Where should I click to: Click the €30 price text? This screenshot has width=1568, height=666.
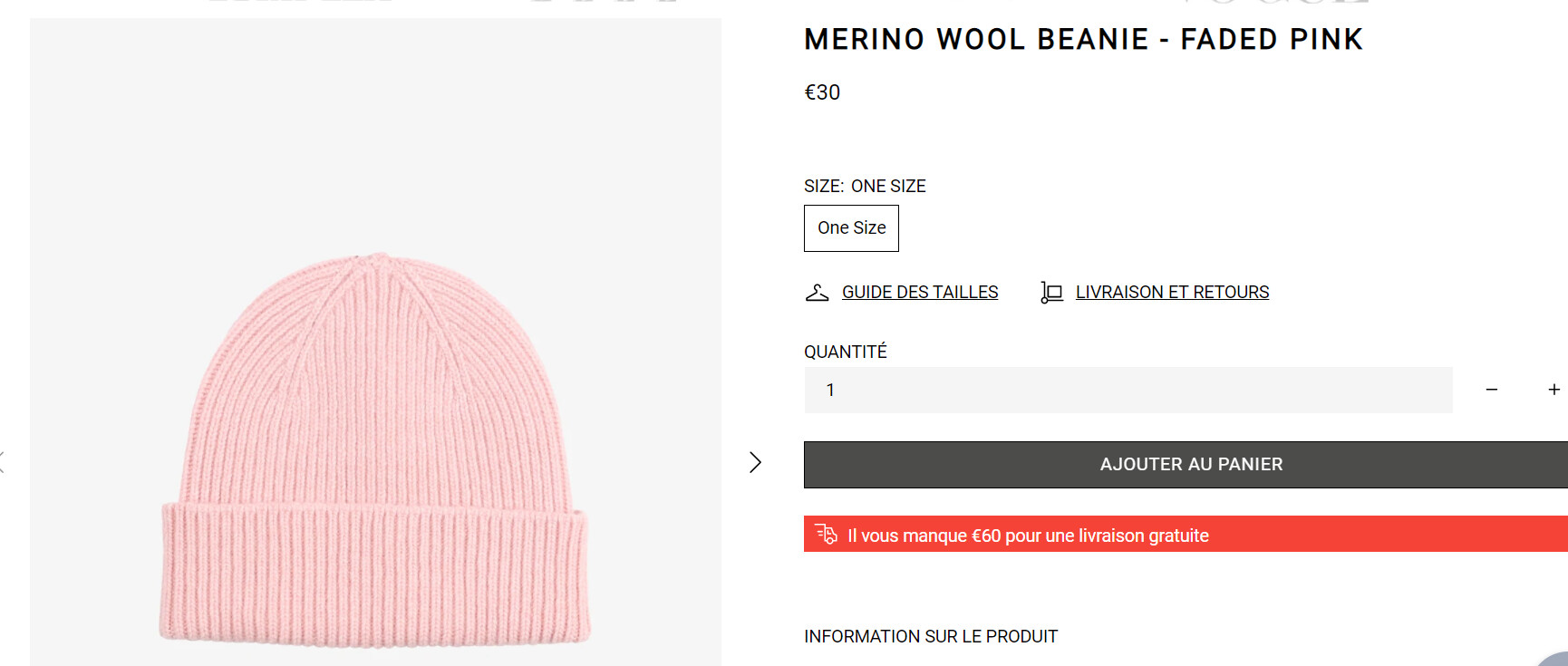click(x=822, y=92)
